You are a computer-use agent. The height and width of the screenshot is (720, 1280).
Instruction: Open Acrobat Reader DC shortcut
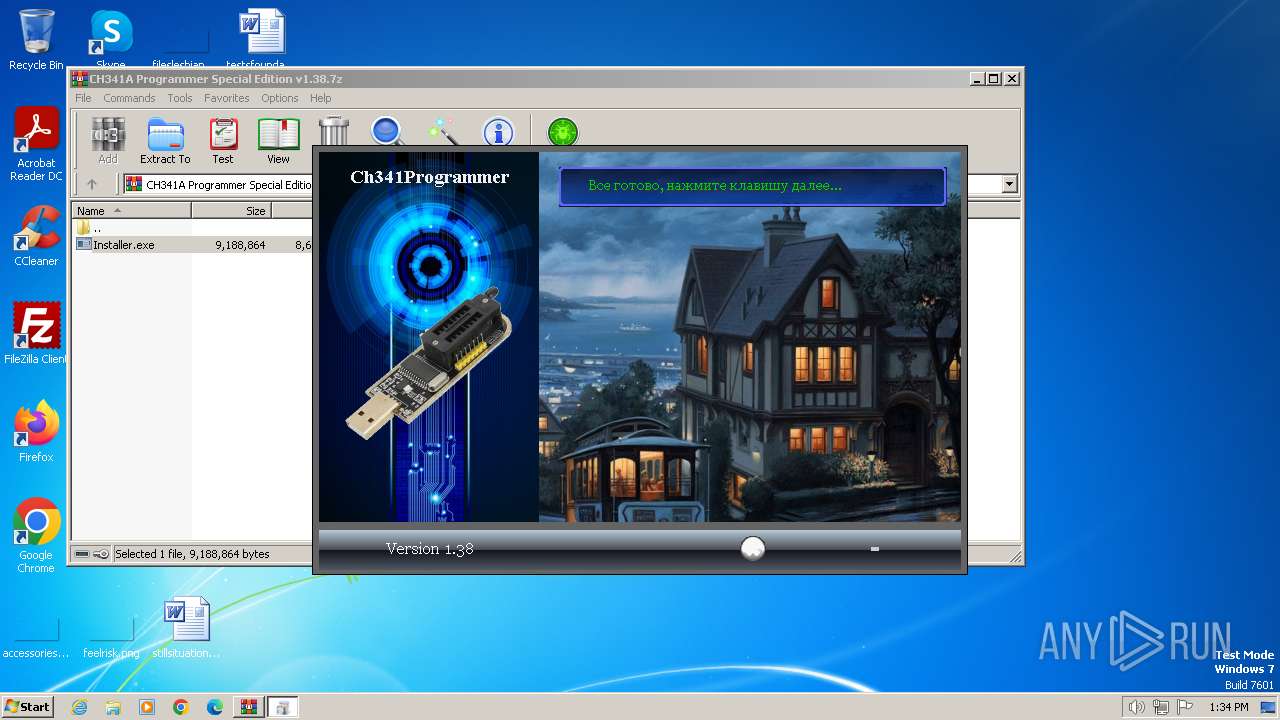coord(36,144)
